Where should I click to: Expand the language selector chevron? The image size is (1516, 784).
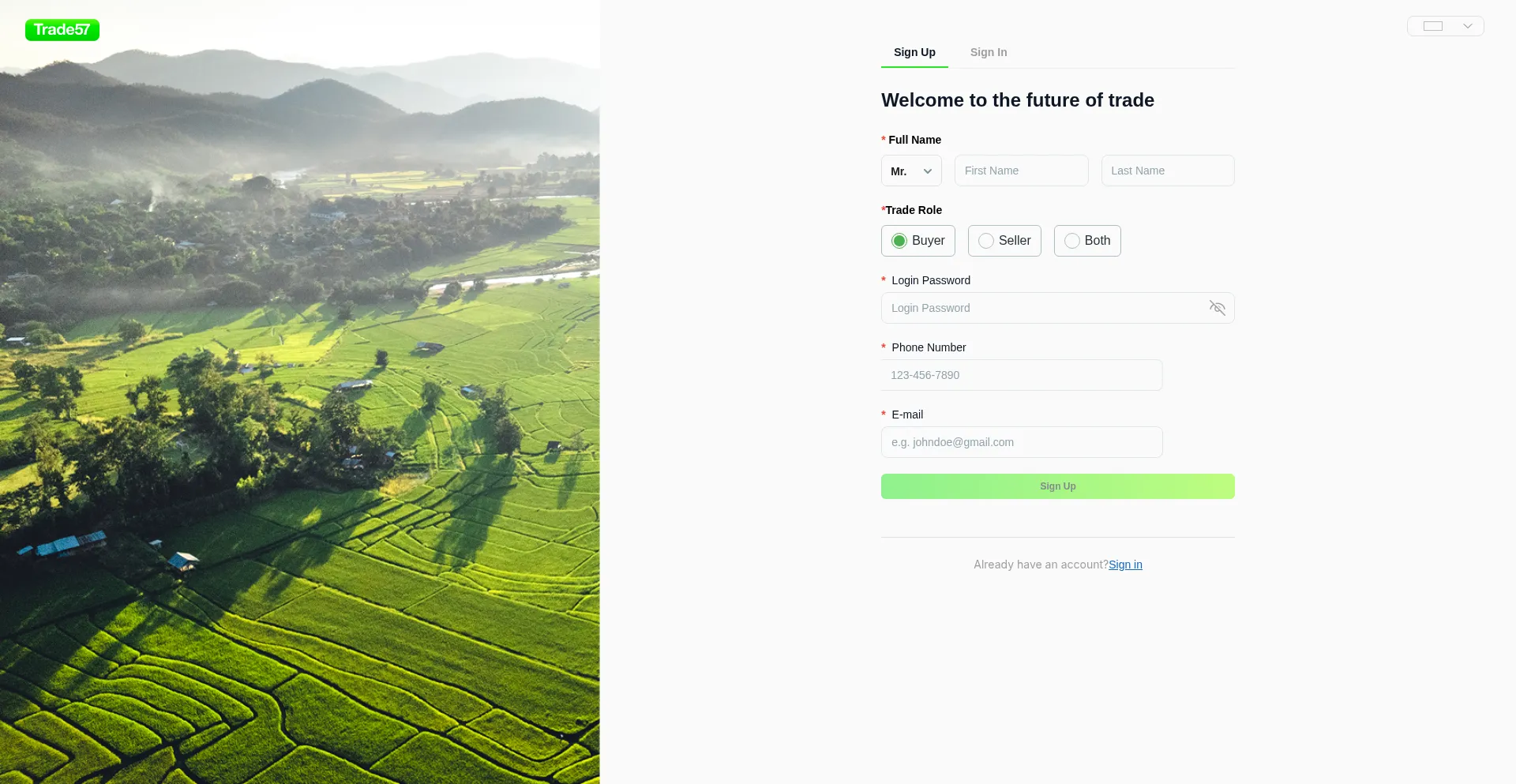(x=1467, y=26)
